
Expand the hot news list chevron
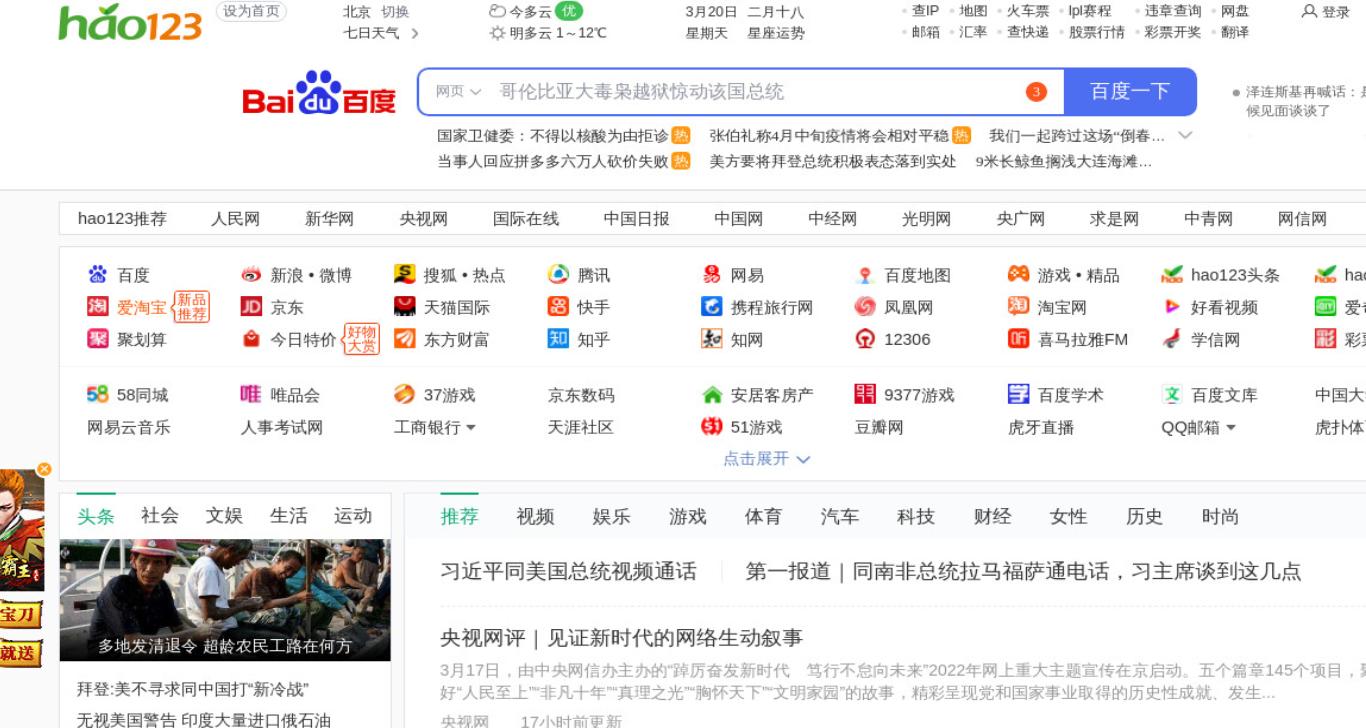(1185, 135)
